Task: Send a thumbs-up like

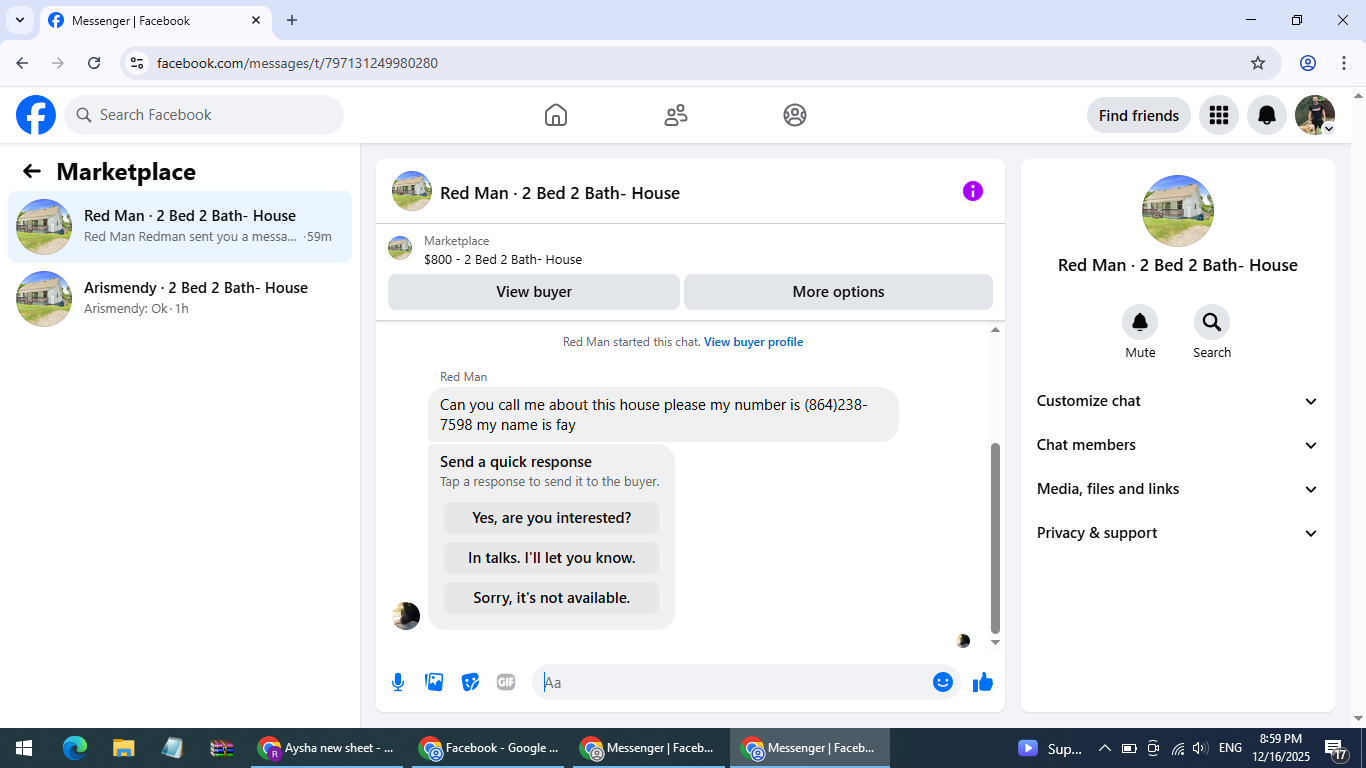Action: 983,682
